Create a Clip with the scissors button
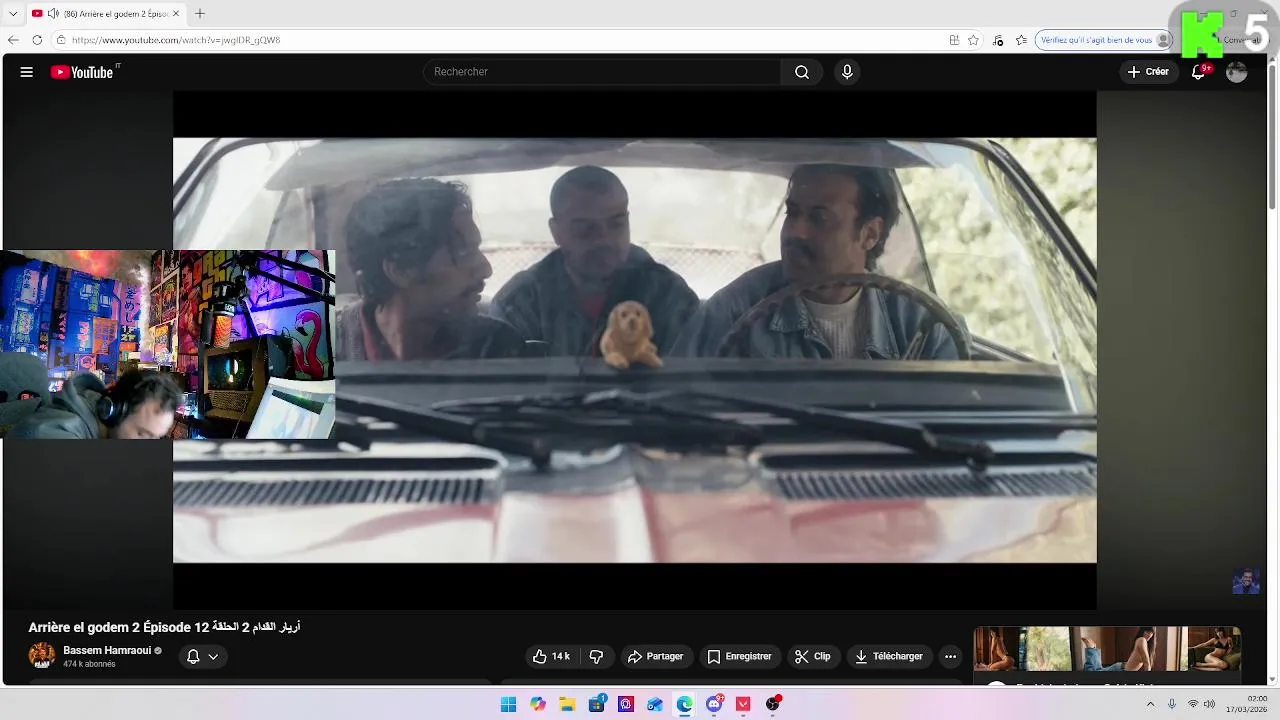The width and height of the screenshot is (1280, 720). point(813,657)
